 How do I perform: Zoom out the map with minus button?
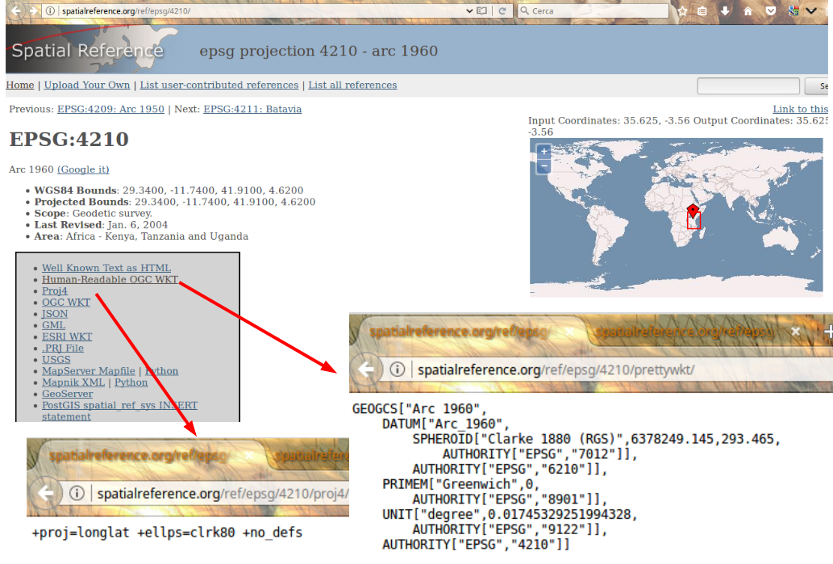(544, 167)
